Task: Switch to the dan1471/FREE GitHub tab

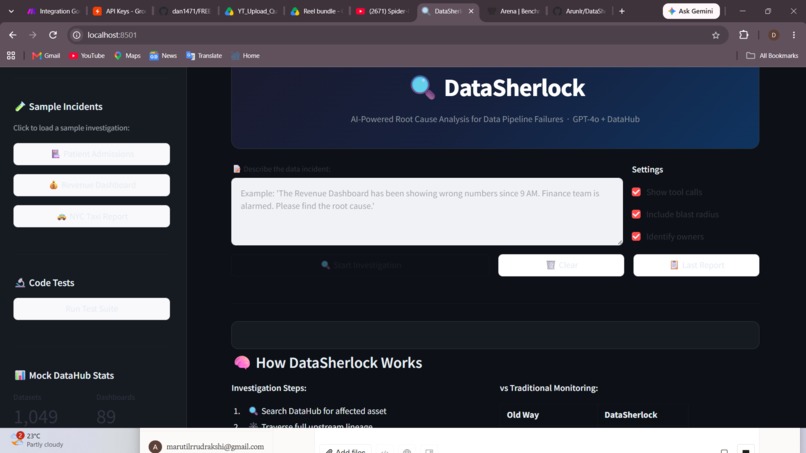Action: [186, 11]
